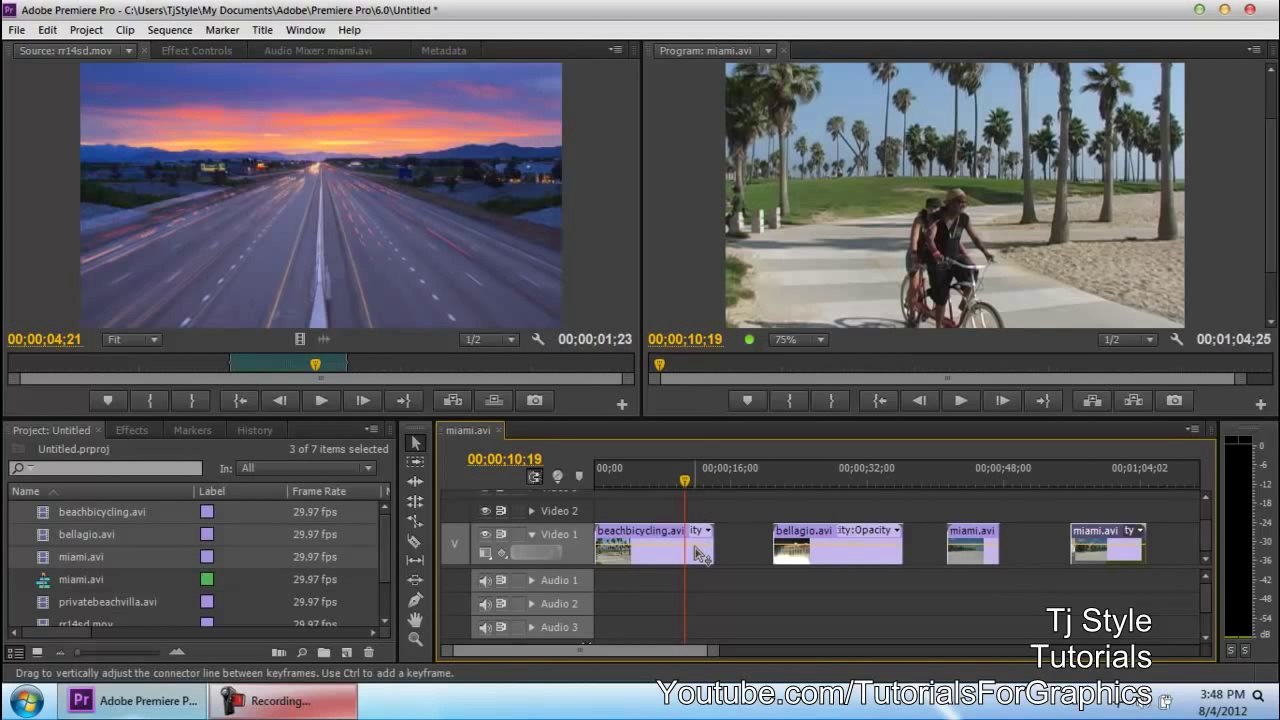Viewport: 1280px width, 720px height.
Task: Select the Razor tool
Action: coord(416,541)
